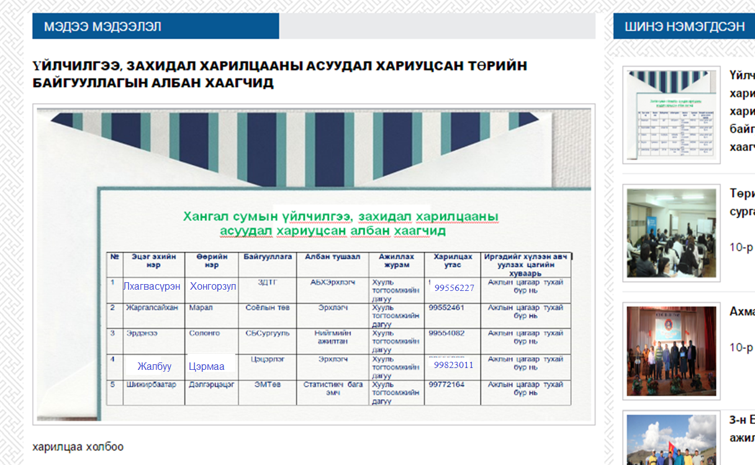755x465 pixels.
Task: Open the sidebar thumbnail with the blue sky
Action: [x=669, y=442]
